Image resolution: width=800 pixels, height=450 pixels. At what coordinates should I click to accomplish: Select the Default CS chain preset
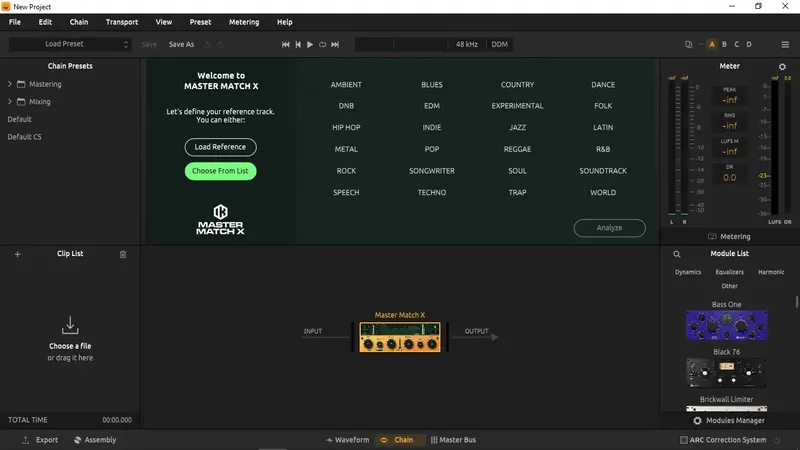24,137
